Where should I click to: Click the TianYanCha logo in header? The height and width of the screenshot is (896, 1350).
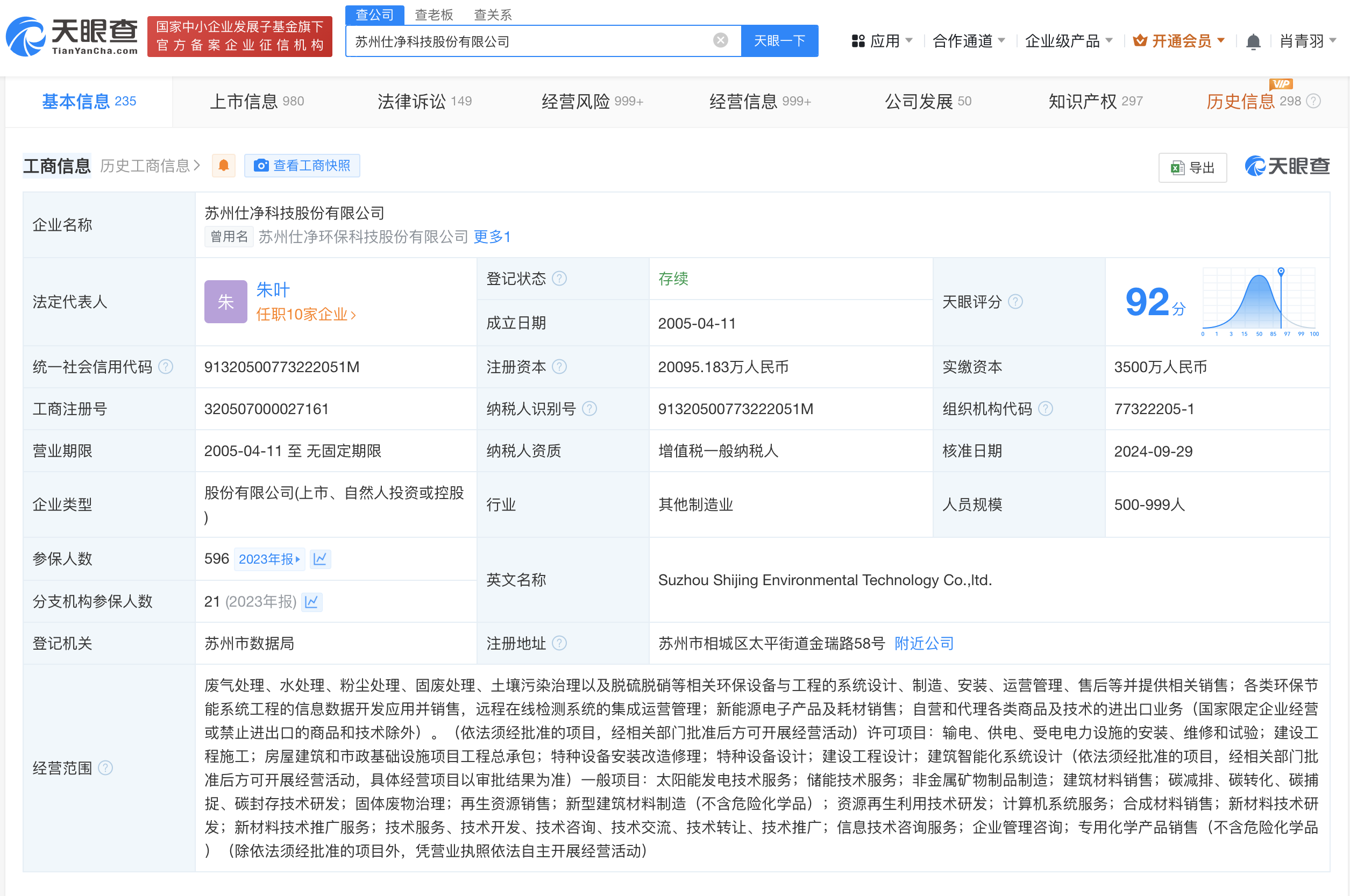(x=72, y=37)
